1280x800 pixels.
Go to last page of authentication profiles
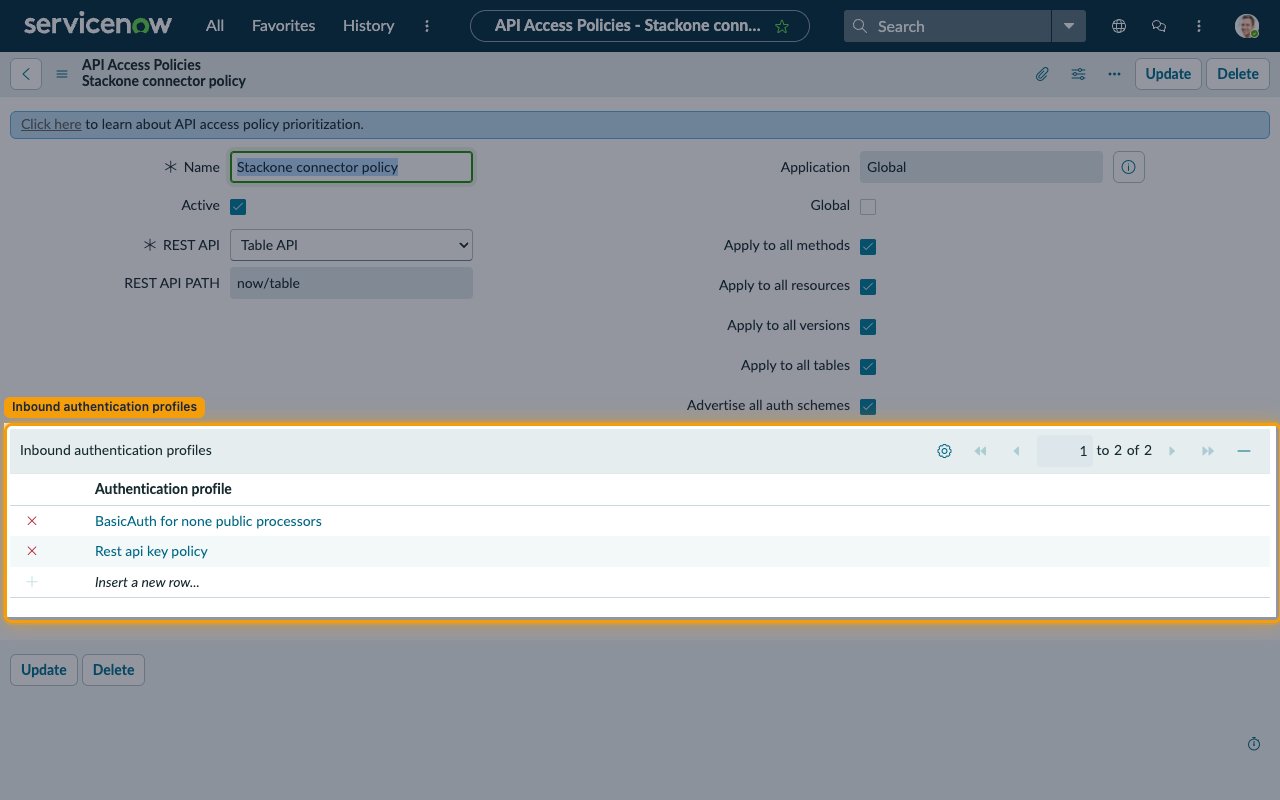coord(1208,451)
